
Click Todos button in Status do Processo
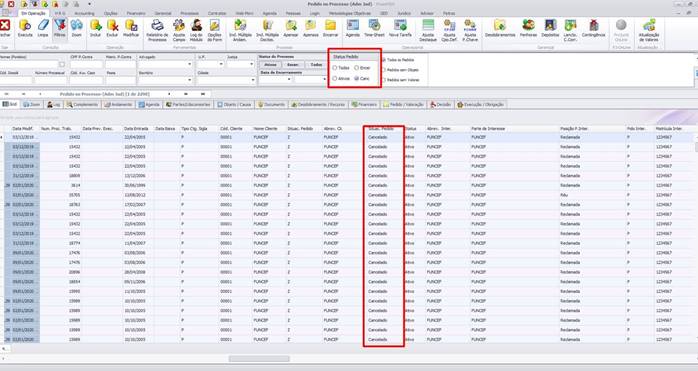[316, 65]
